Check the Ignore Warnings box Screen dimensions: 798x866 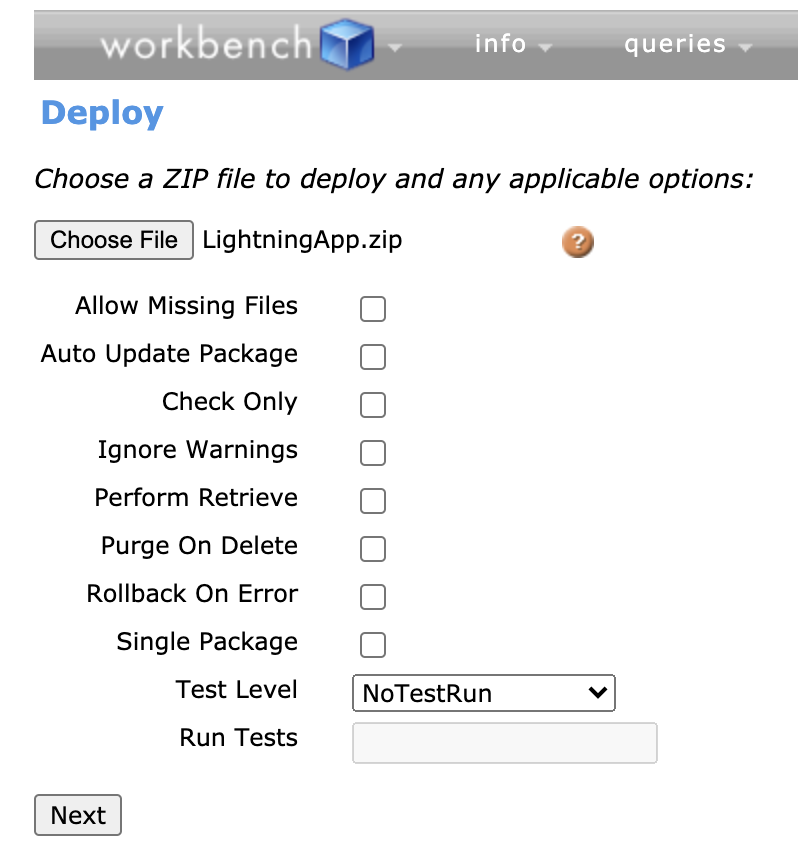[x=373, y=453]
